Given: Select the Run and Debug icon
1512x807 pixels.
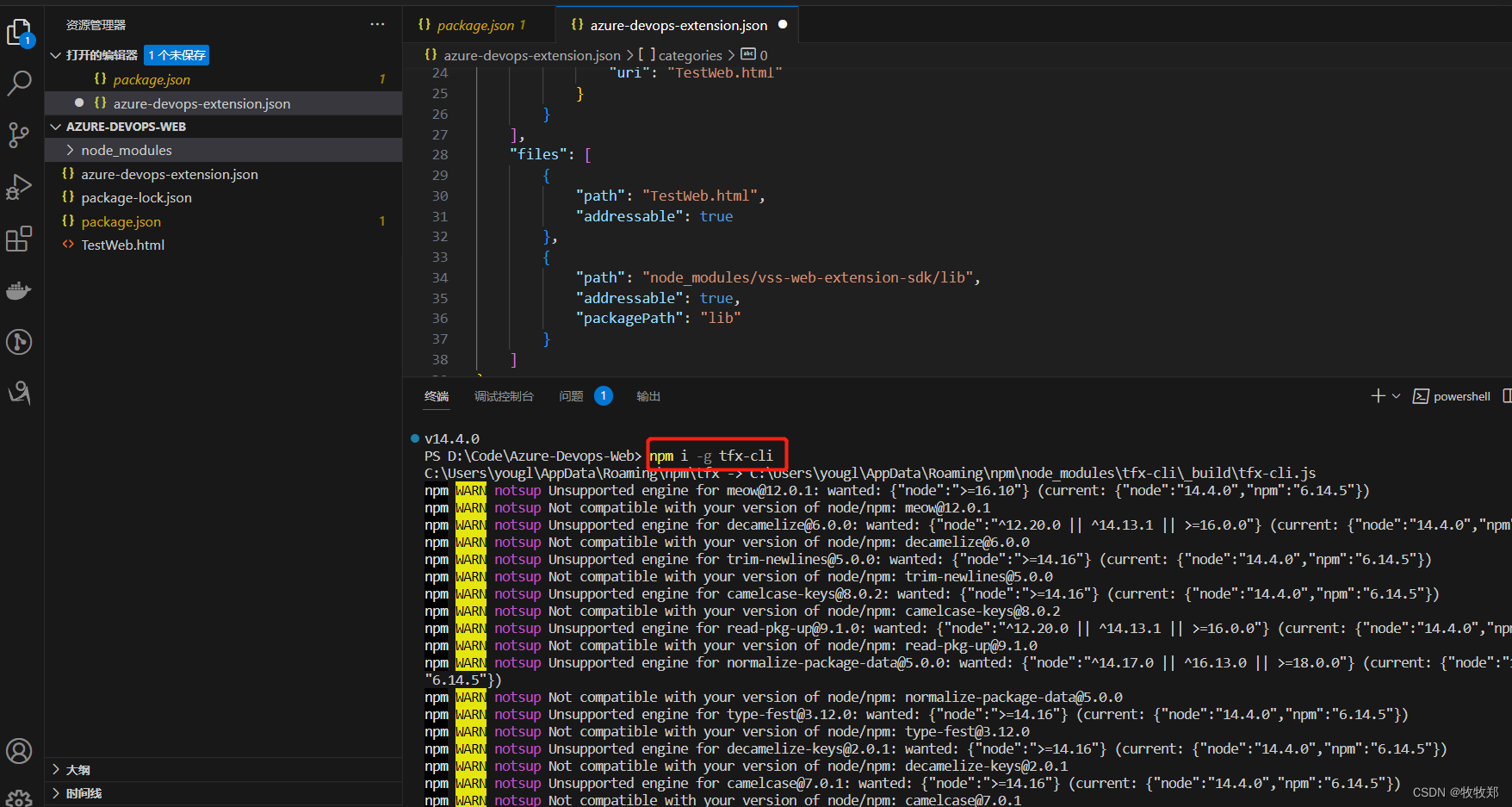Looking at the screenshot, I should click(19, 187).
